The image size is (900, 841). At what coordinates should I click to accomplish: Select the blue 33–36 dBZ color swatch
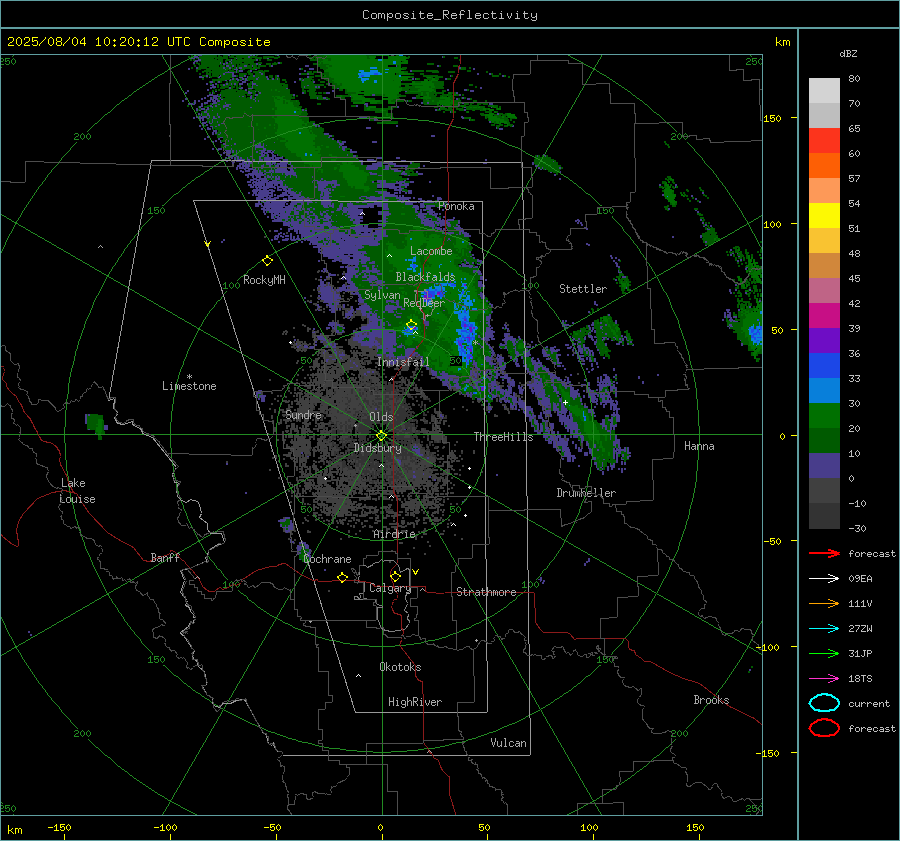coord(824,366)
